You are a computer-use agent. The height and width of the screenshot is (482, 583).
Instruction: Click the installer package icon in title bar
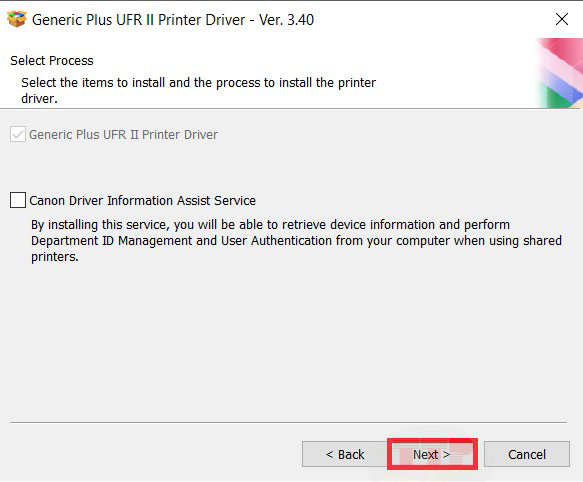coord(17,19)
